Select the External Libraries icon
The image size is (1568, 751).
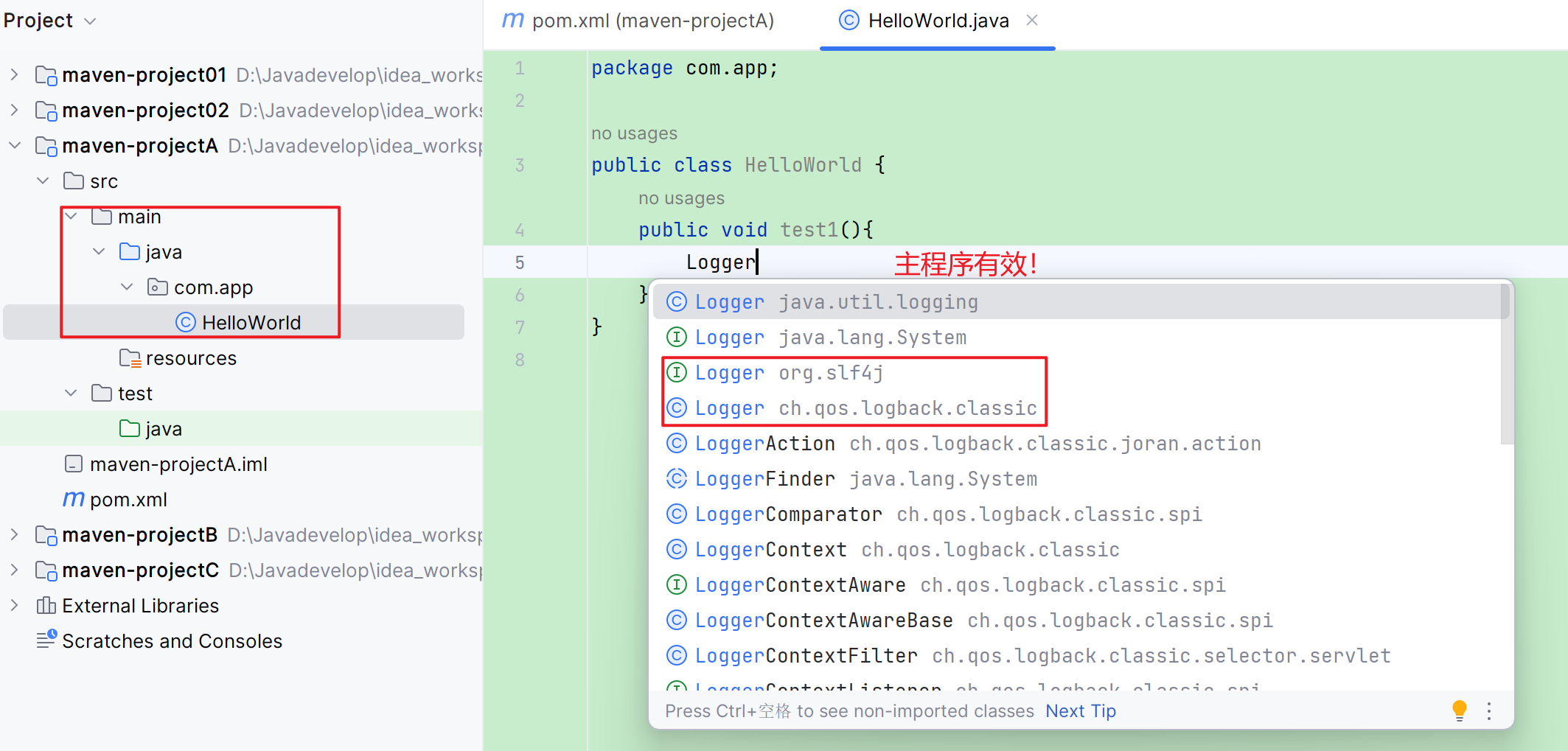[x=46, y=605]
